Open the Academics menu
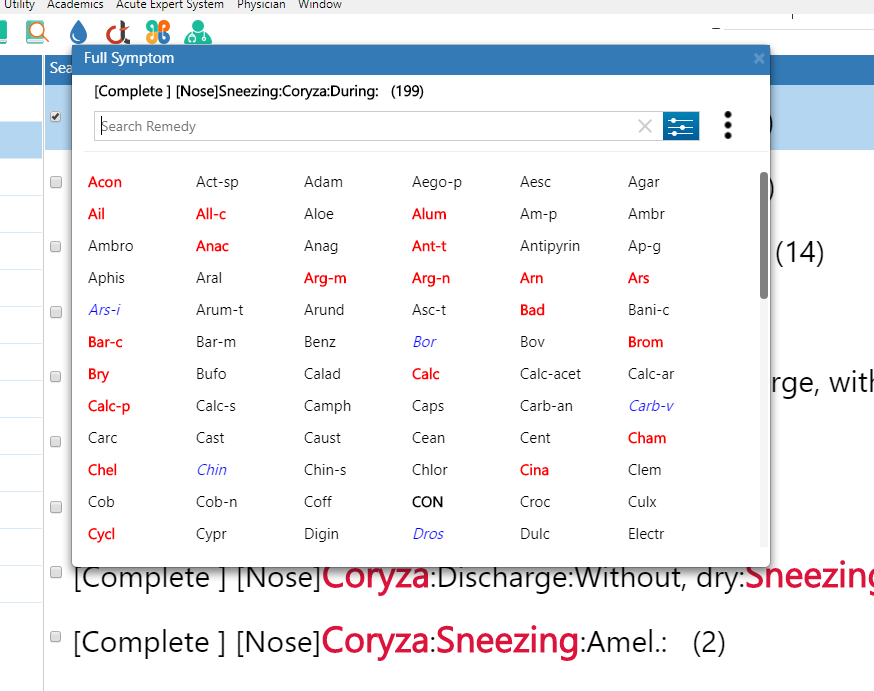This screenshot has height=691, width=874. click(75, 5)
